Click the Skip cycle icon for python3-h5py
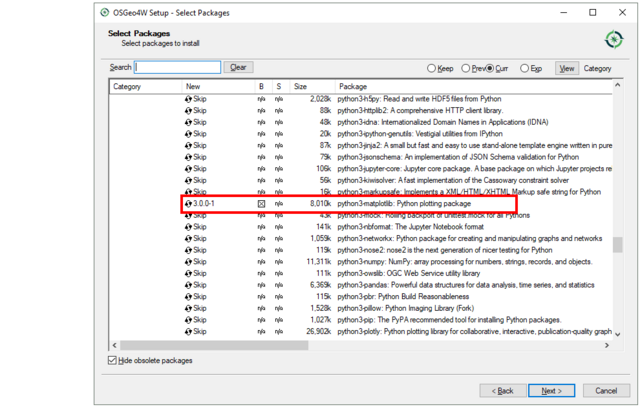This screenshot has width=640, height=407. 188,99
